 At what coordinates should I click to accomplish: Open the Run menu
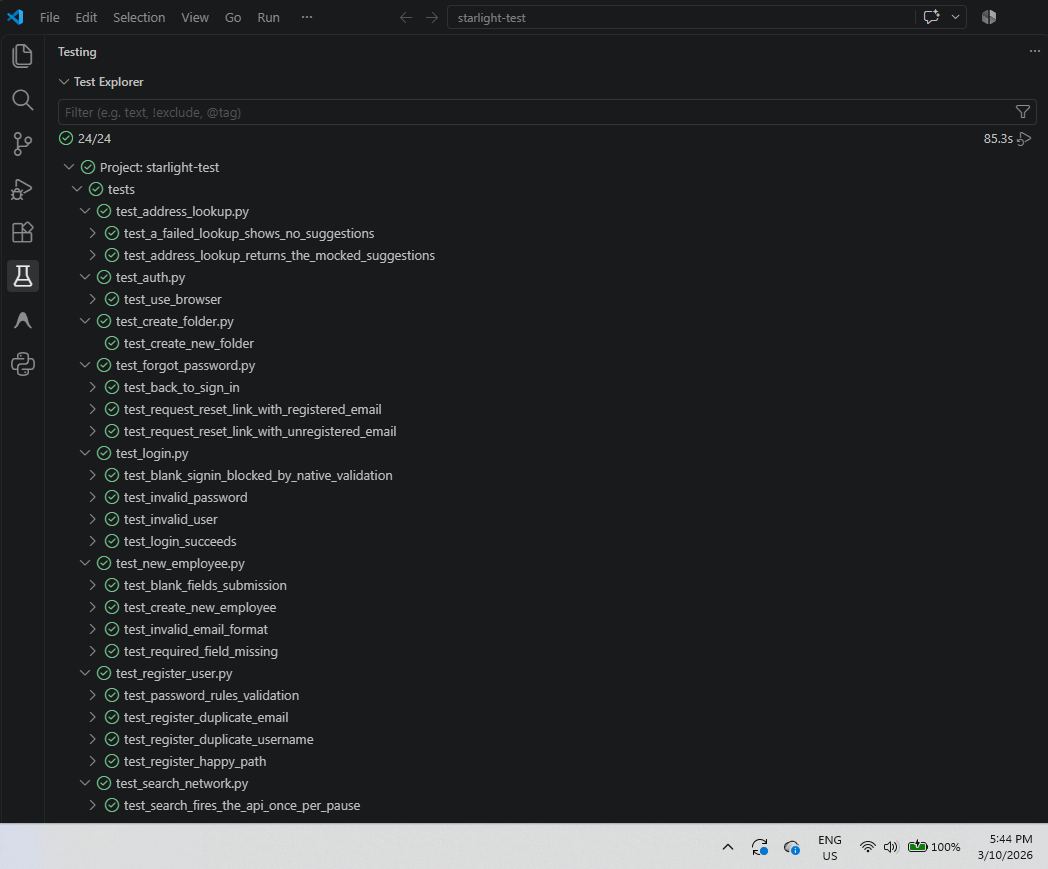click(x=269, y=17)
